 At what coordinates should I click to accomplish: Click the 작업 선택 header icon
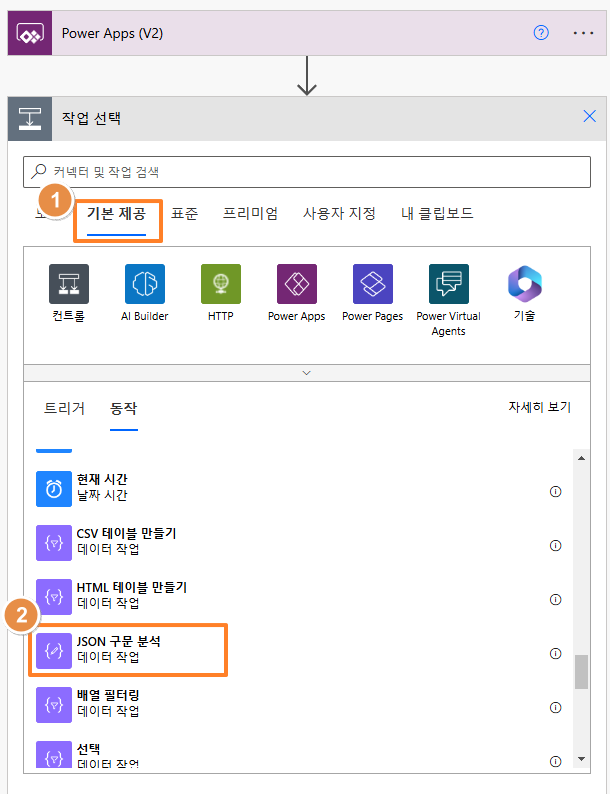point(30,119)
